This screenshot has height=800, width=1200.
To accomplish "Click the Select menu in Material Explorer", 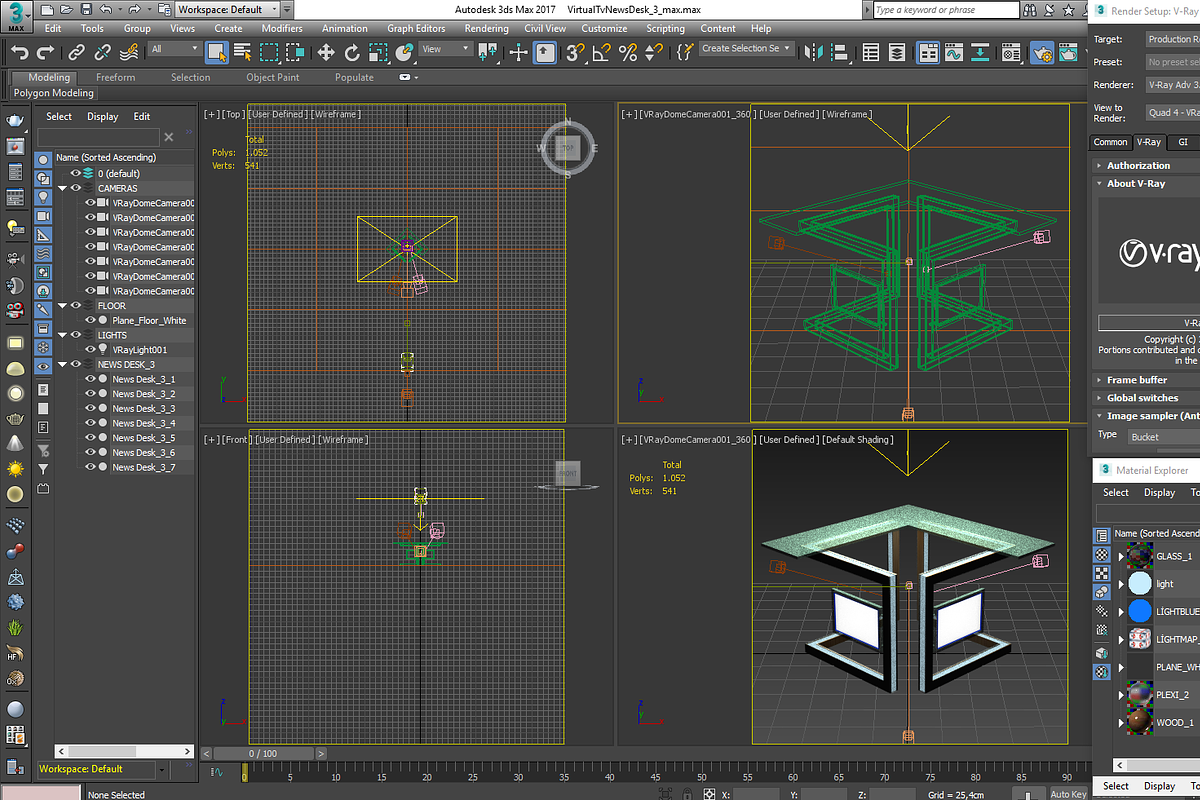I will [1116, 492].
